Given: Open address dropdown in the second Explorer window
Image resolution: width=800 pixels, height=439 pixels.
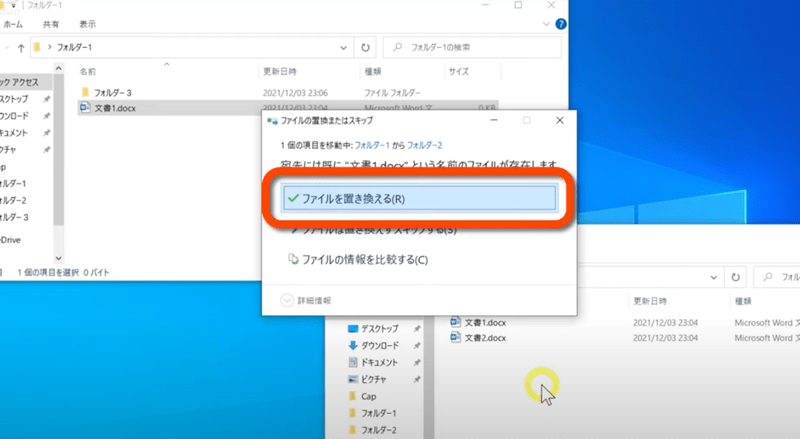Looking at the screenshot, I should (713, 277).
